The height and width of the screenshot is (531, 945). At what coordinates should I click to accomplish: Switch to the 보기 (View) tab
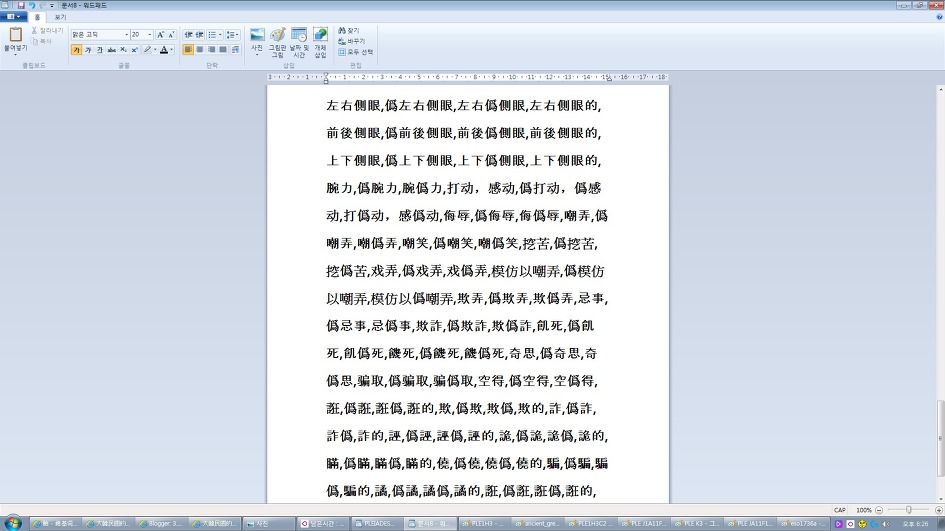click(x=60, y=17)
